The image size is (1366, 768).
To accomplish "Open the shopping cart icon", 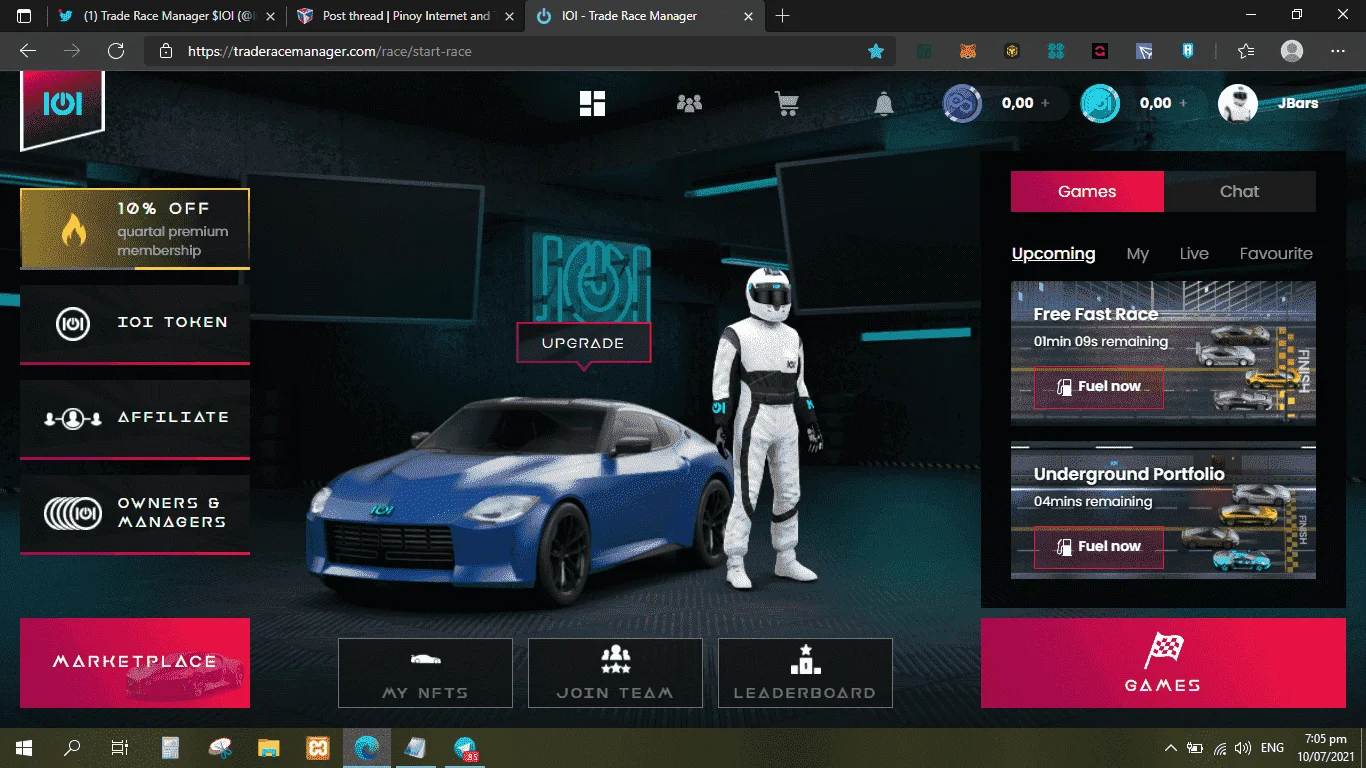I will click(x=787, y=103).
